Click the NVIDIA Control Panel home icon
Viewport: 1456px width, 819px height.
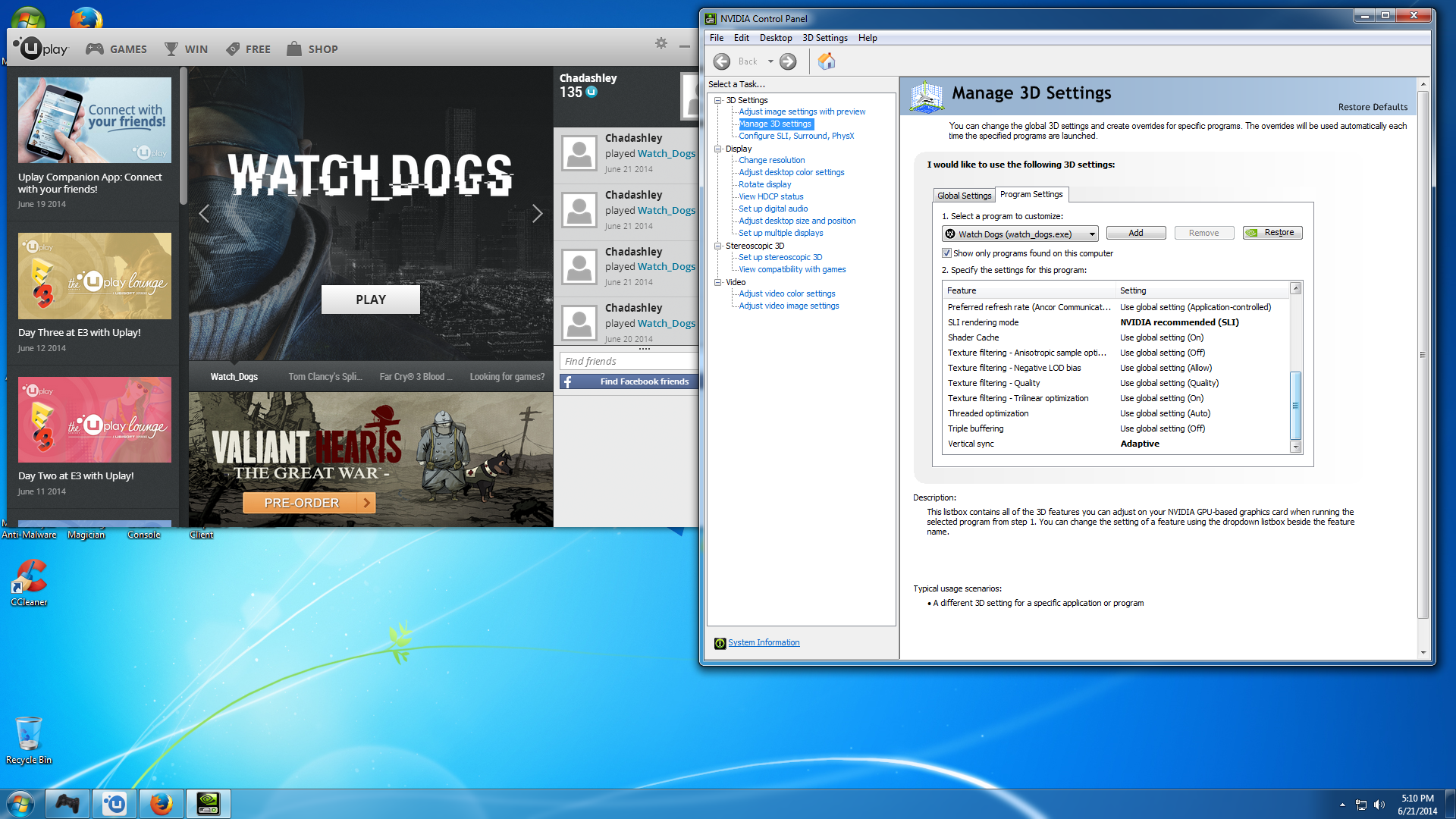[x=827, y=61]
